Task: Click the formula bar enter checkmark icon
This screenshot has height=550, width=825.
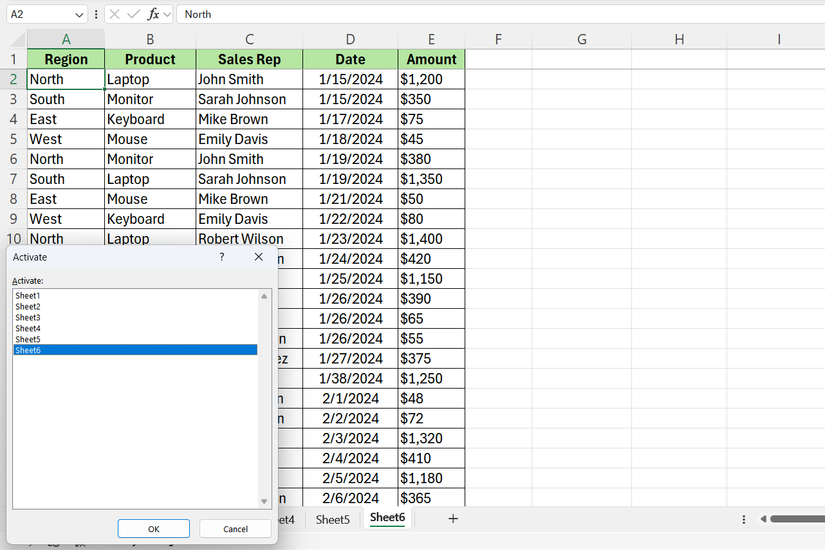Action: click(133, 14)
